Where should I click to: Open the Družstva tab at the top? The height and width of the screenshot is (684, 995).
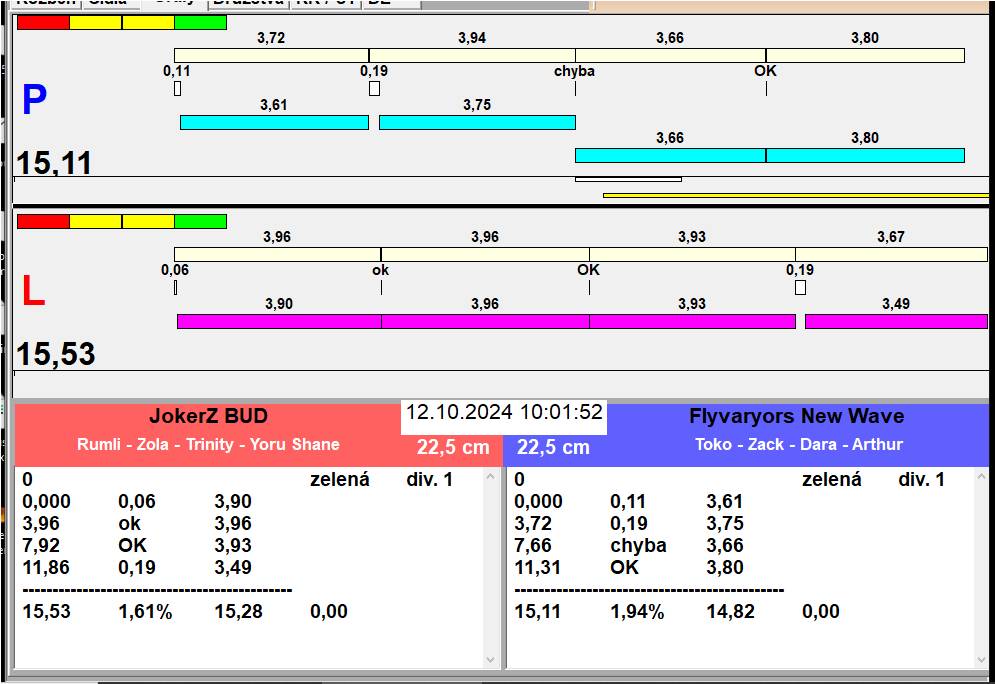(x=248, y=3)
